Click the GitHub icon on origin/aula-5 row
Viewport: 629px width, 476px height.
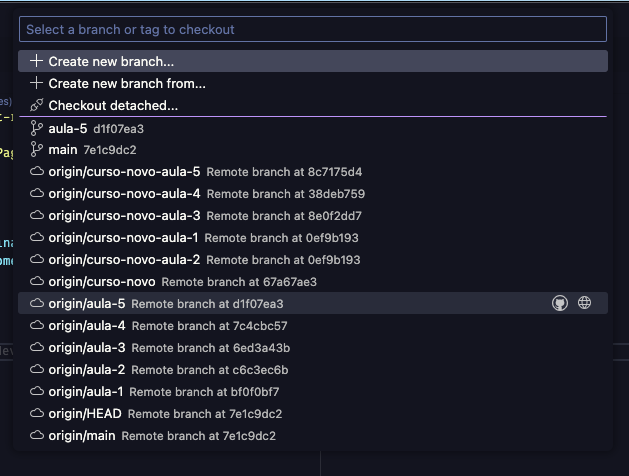click(x=560, y=303)
